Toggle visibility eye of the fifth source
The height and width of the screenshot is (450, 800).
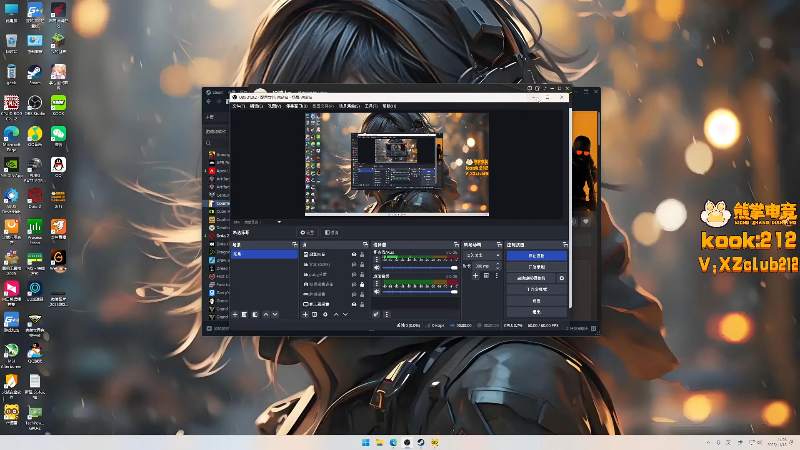(354, 294)
